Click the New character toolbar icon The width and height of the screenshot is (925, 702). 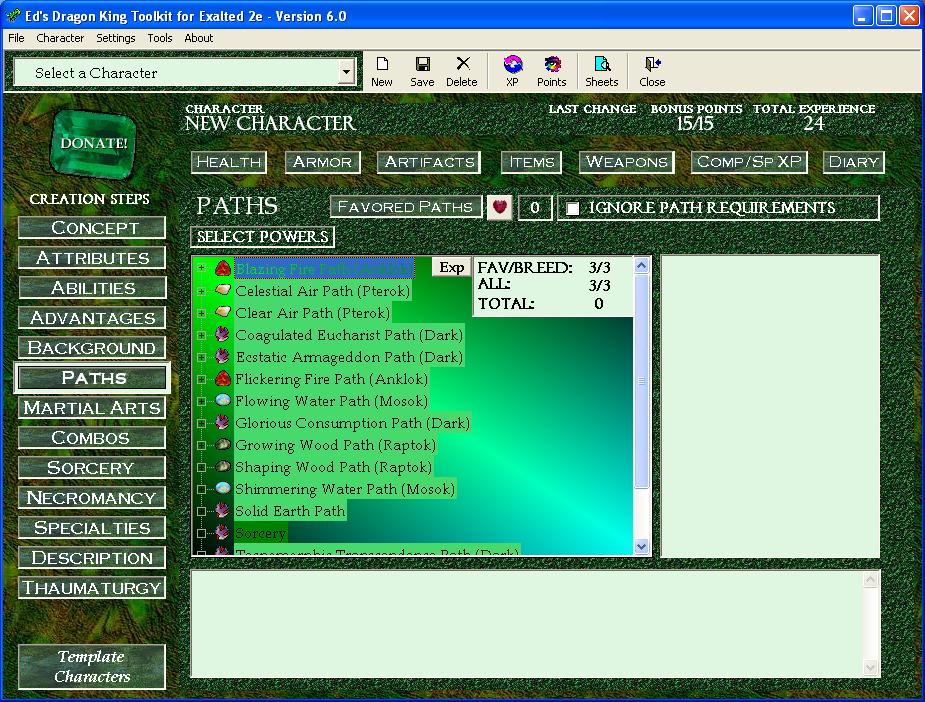382,72
